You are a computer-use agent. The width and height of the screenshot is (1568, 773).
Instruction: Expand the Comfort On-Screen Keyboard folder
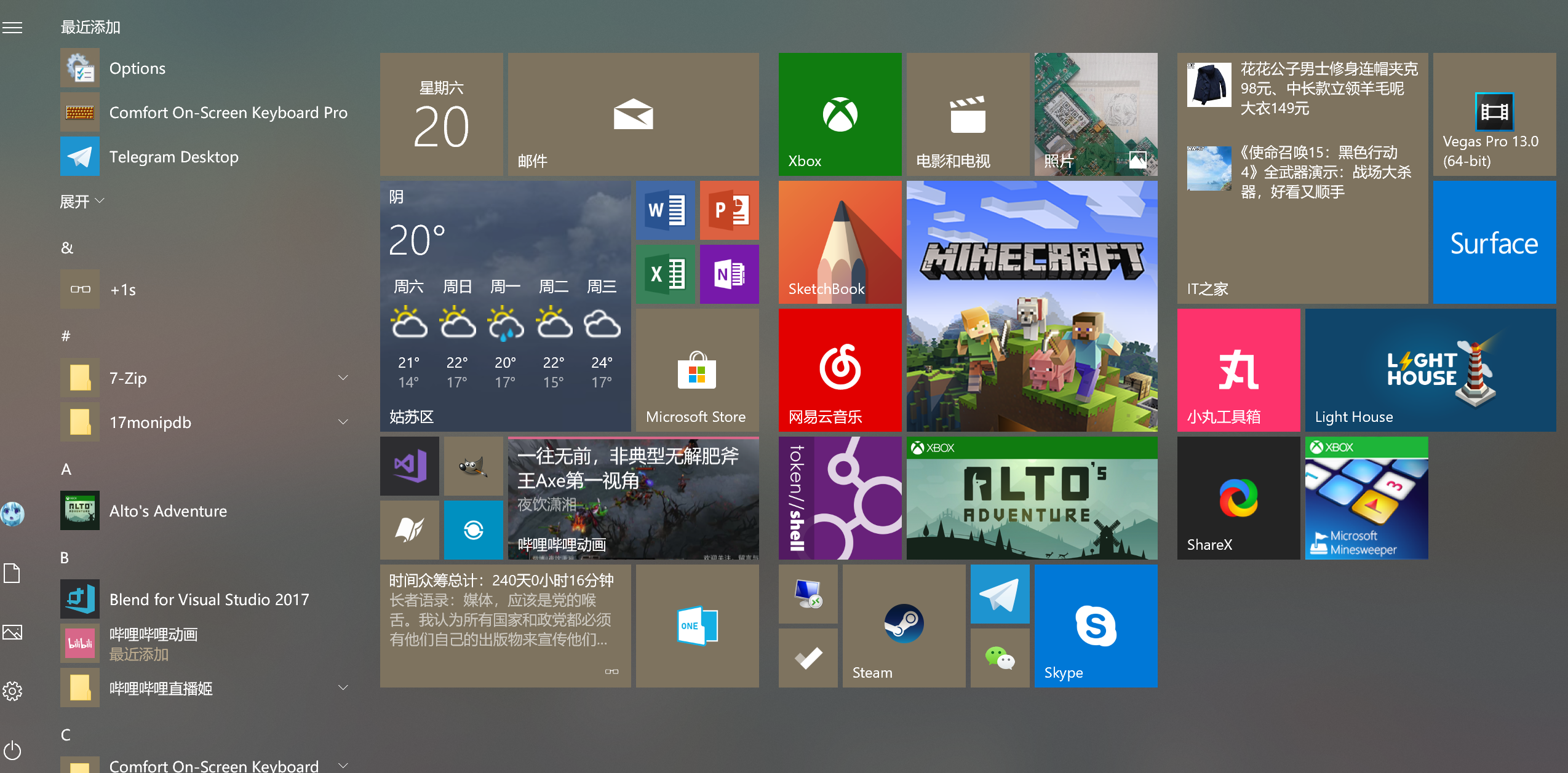coord(205,764)
